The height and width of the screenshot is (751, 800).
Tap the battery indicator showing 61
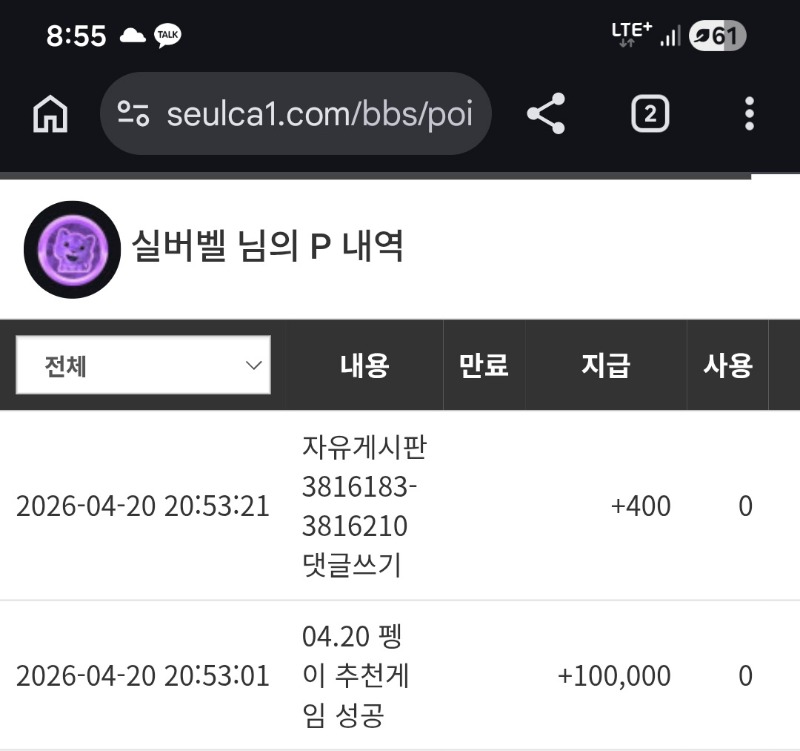718,36
